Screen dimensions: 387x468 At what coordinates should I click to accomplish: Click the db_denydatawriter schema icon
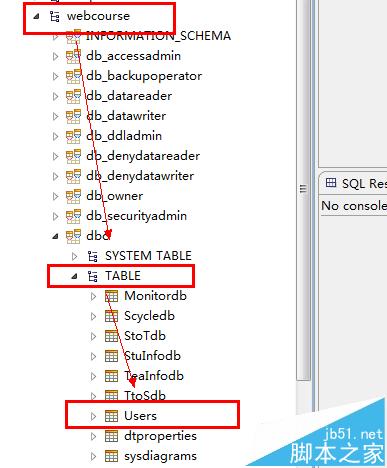click(x=73, y=176)
